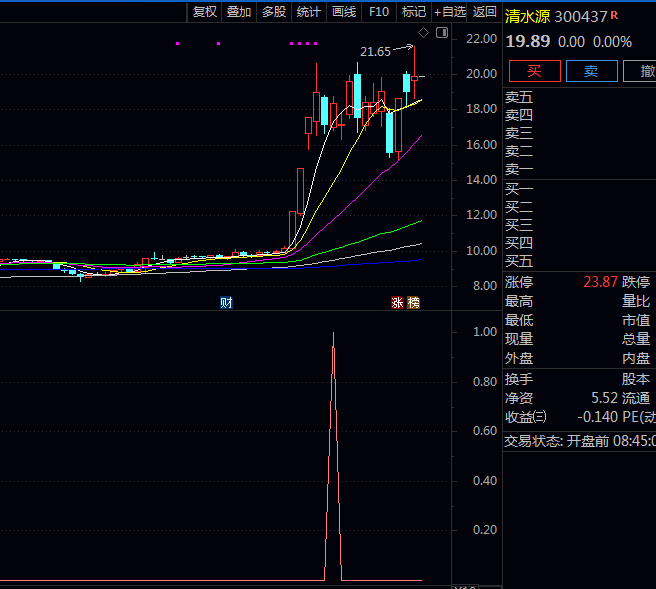Activate the 画线 drawing tool

tap(344, 12)
